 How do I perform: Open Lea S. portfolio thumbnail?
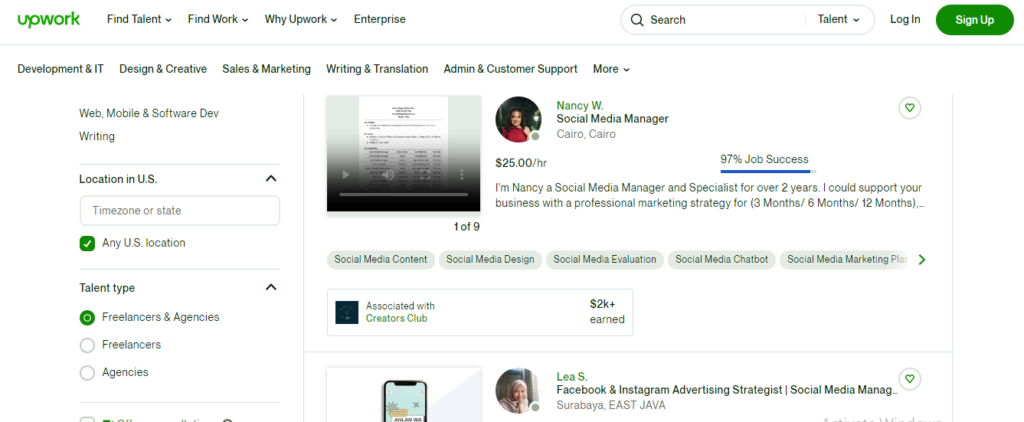[x=404, y=395]
